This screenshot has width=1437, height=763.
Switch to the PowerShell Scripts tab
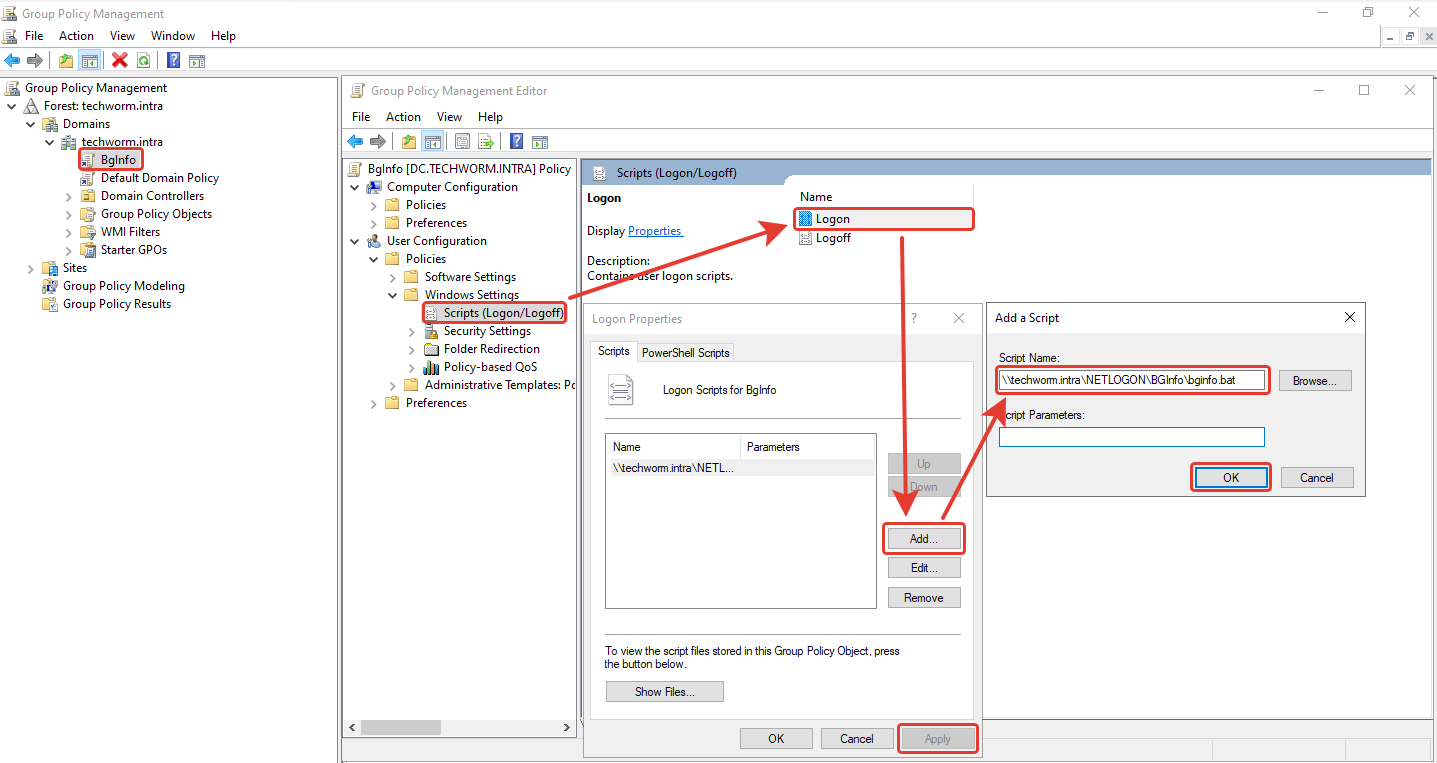(x=685, y=352)
